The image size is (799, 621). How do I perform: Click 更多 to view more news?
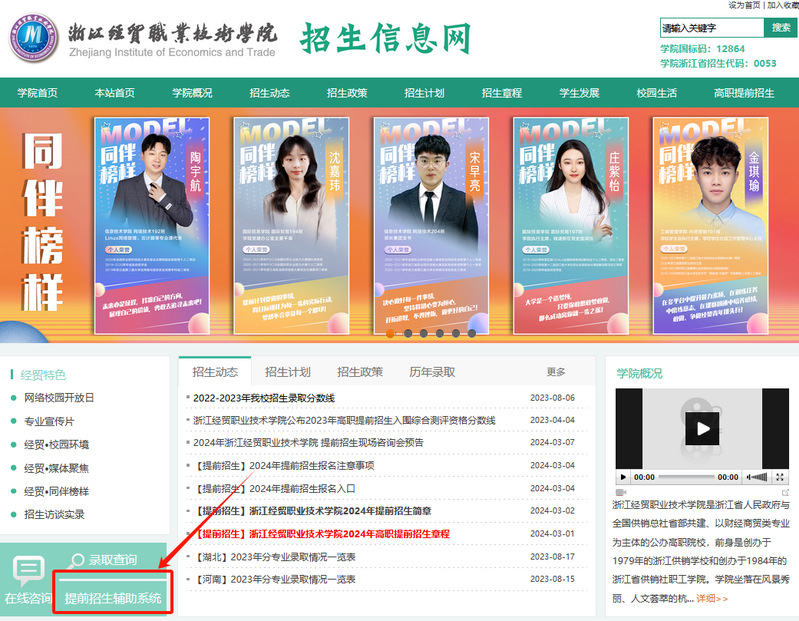coord(556,372)
